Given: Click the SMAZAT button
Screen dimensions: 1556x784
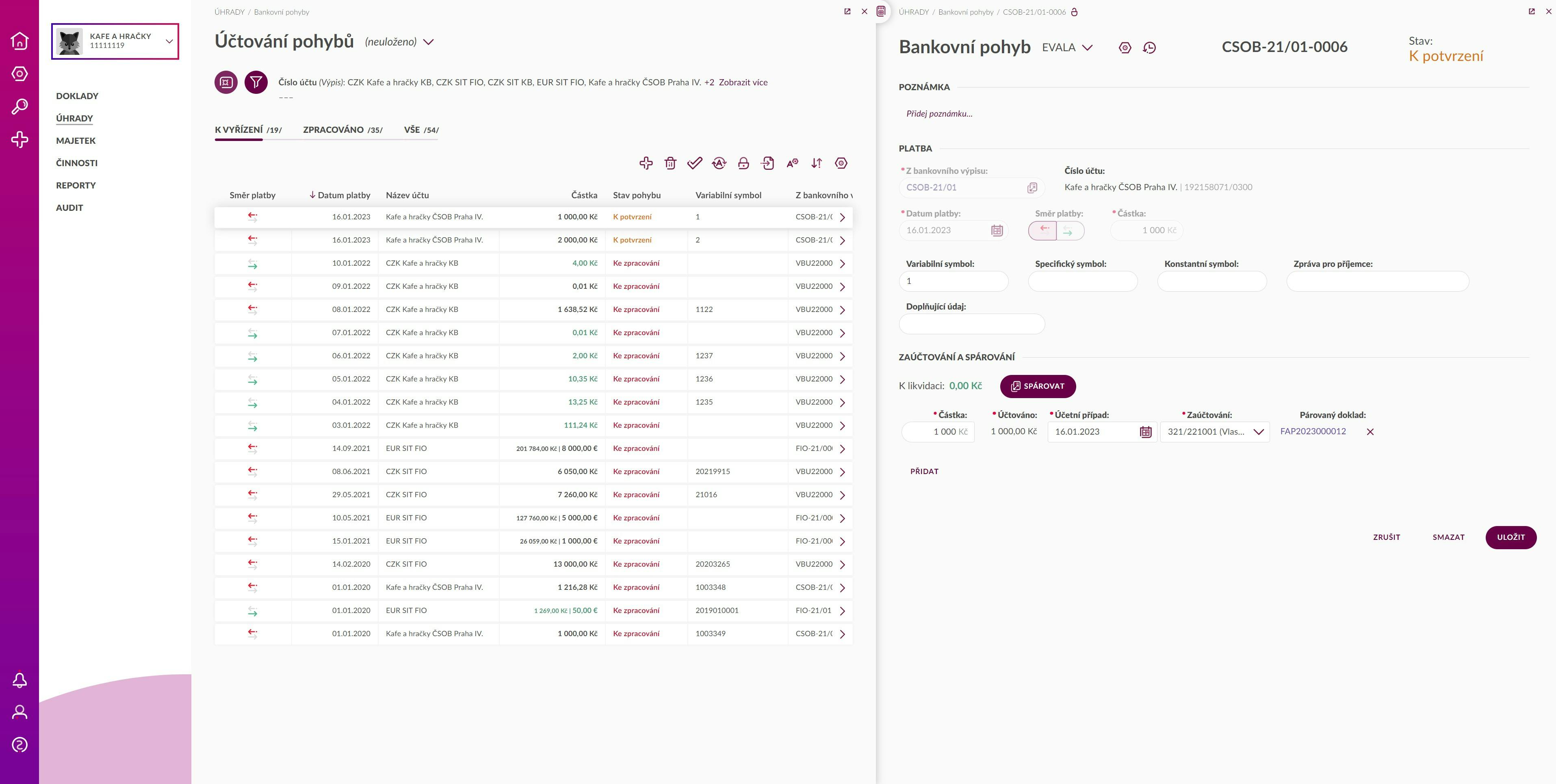Looking at the screenshot, I should (1448, 537).
